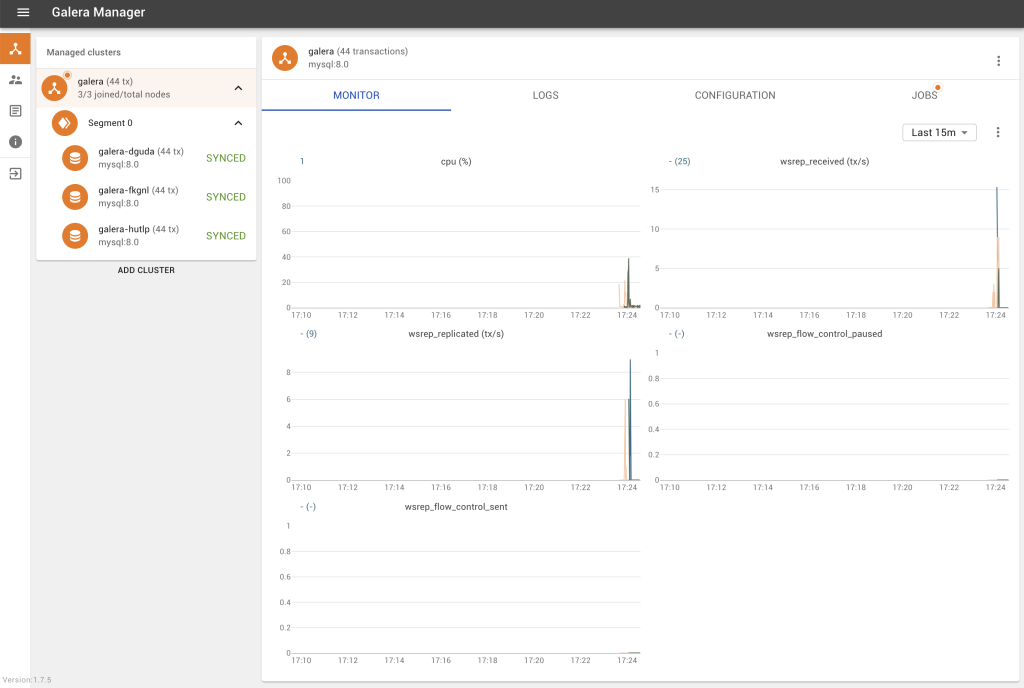This screenshot has height=688, width=1024.
Task: Switch to the LOGS tab
Action: click(545, 95)
